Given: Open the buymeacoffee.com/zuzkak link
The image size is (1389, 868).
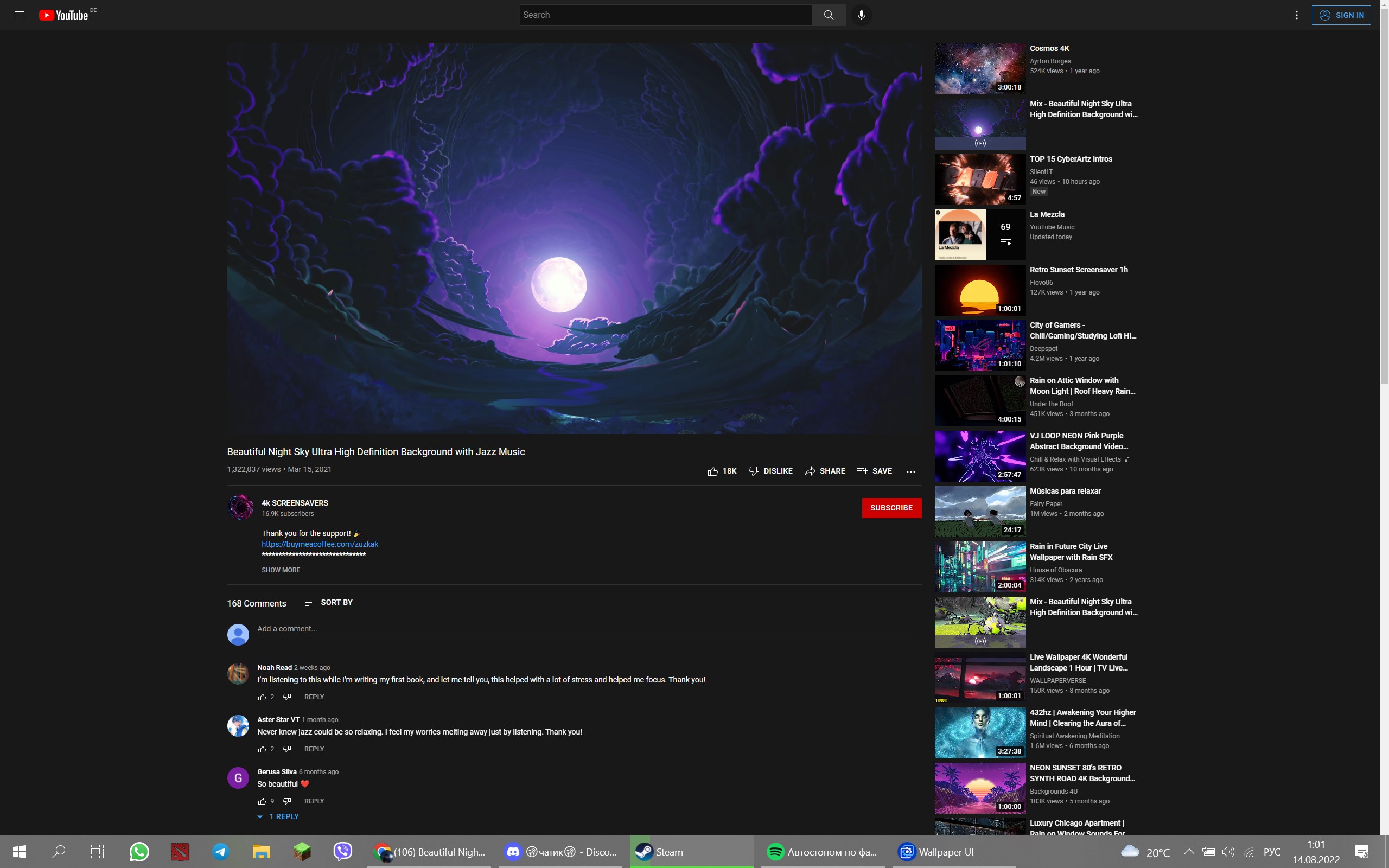Looking at the screenshot, I should tap(320, 544).
